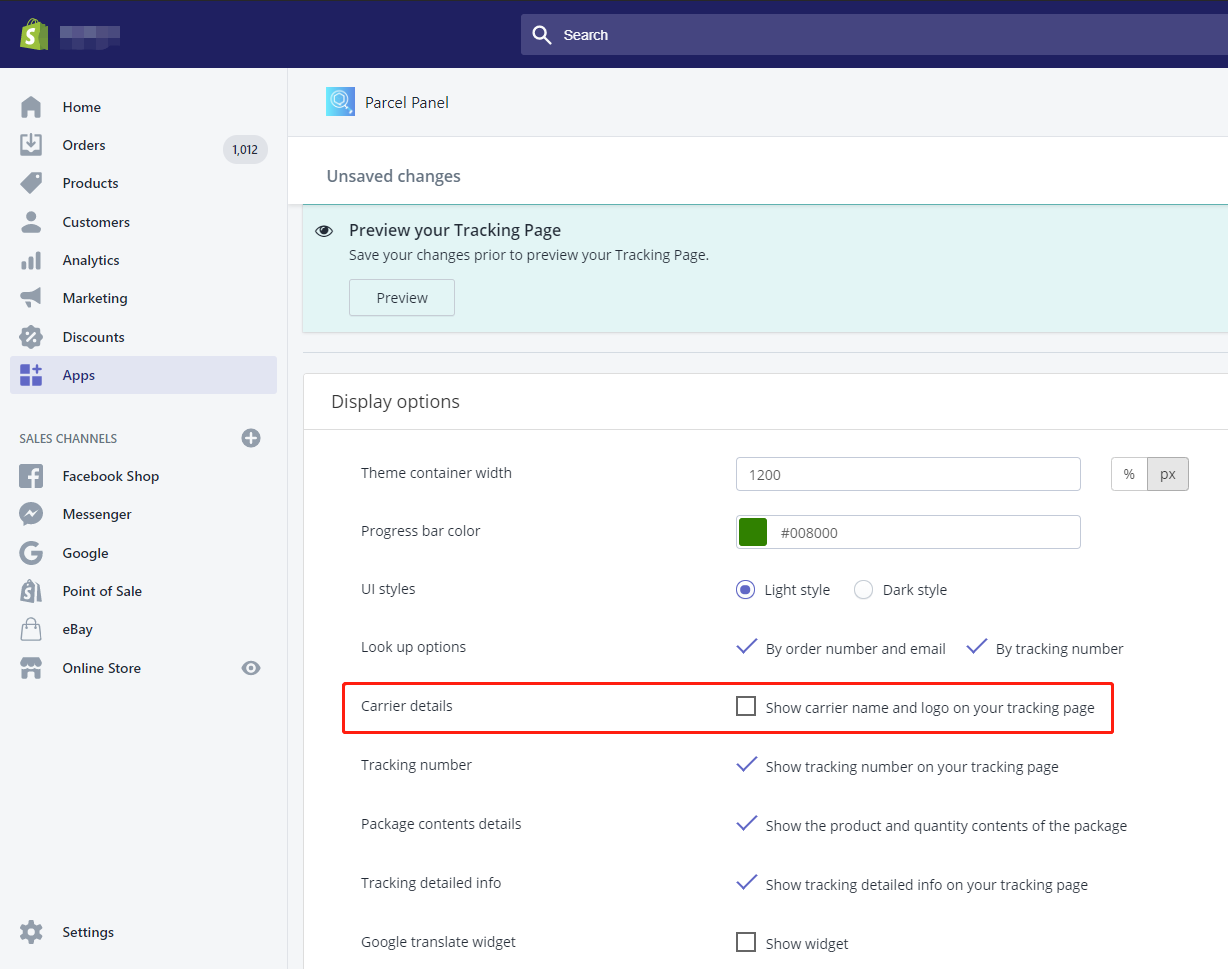Open the green progress bar color swatch

[753, 532]
